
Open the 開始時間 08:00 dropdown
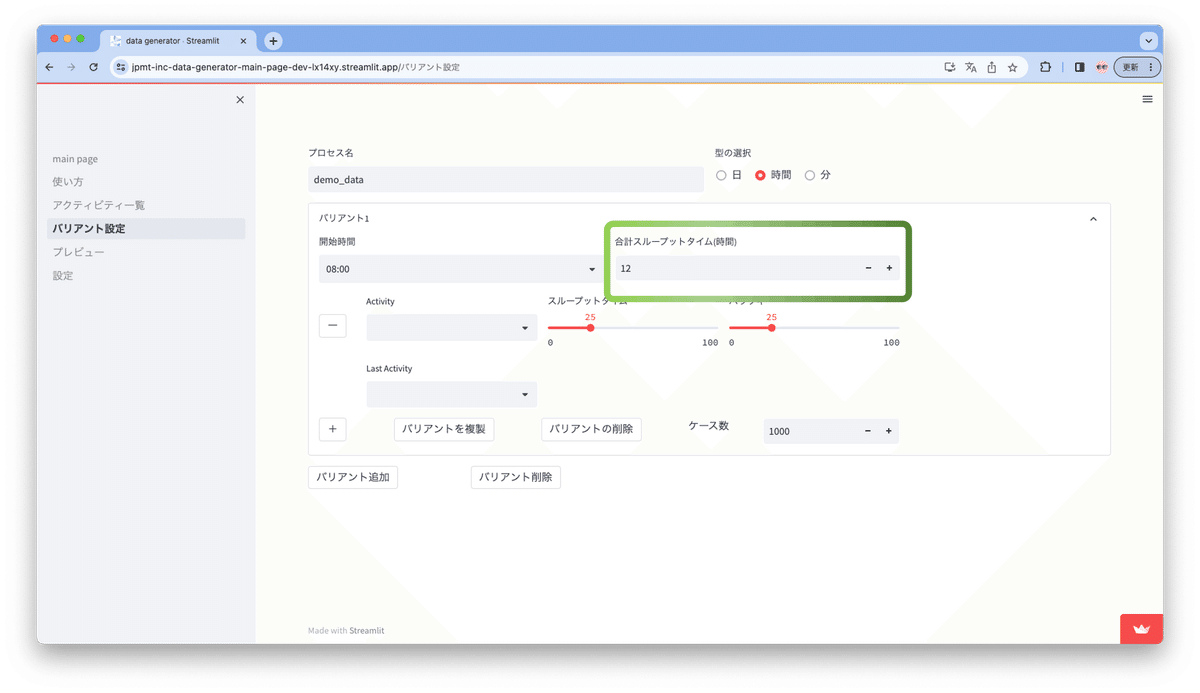tap(460, 269)
